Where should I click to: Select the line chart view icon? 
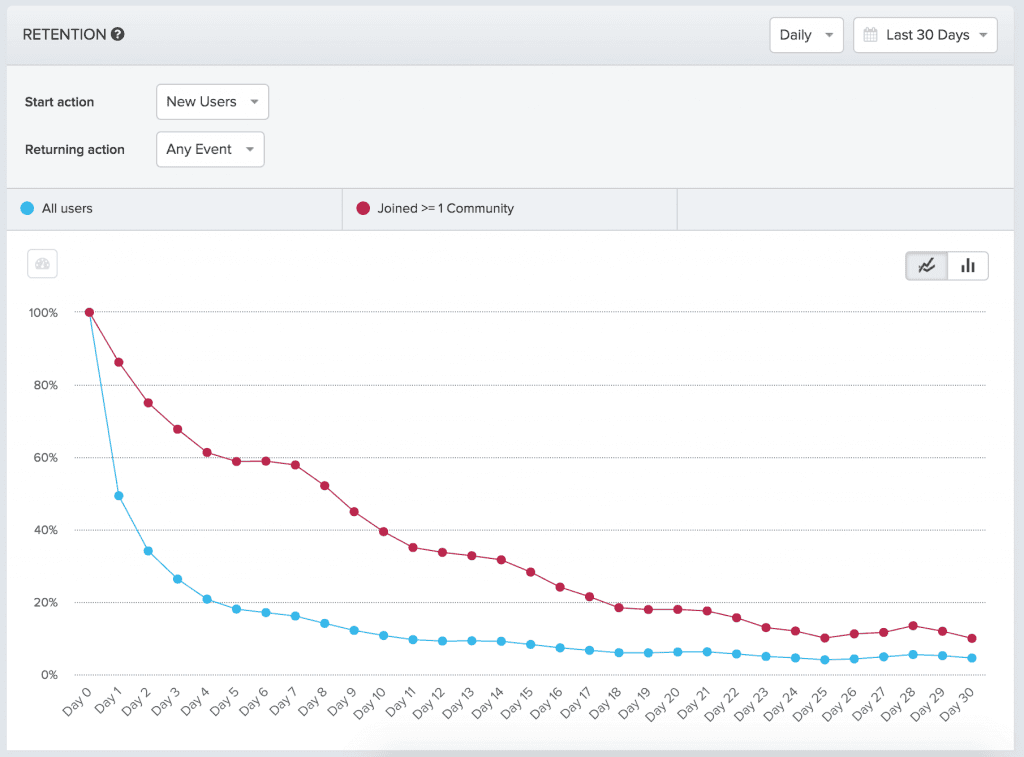[x=926, y=265]
